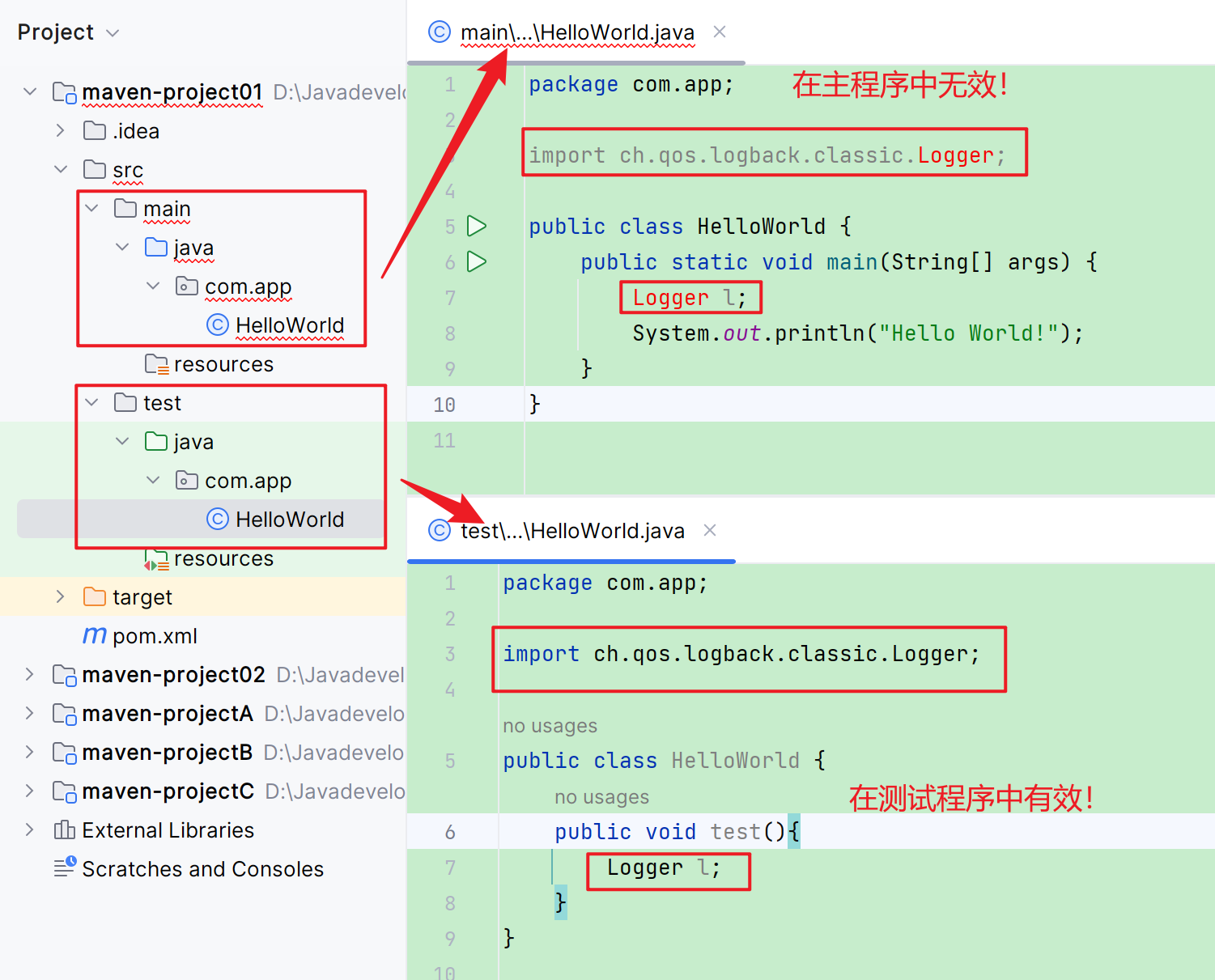Select resources folder under main

click(223, 364)
